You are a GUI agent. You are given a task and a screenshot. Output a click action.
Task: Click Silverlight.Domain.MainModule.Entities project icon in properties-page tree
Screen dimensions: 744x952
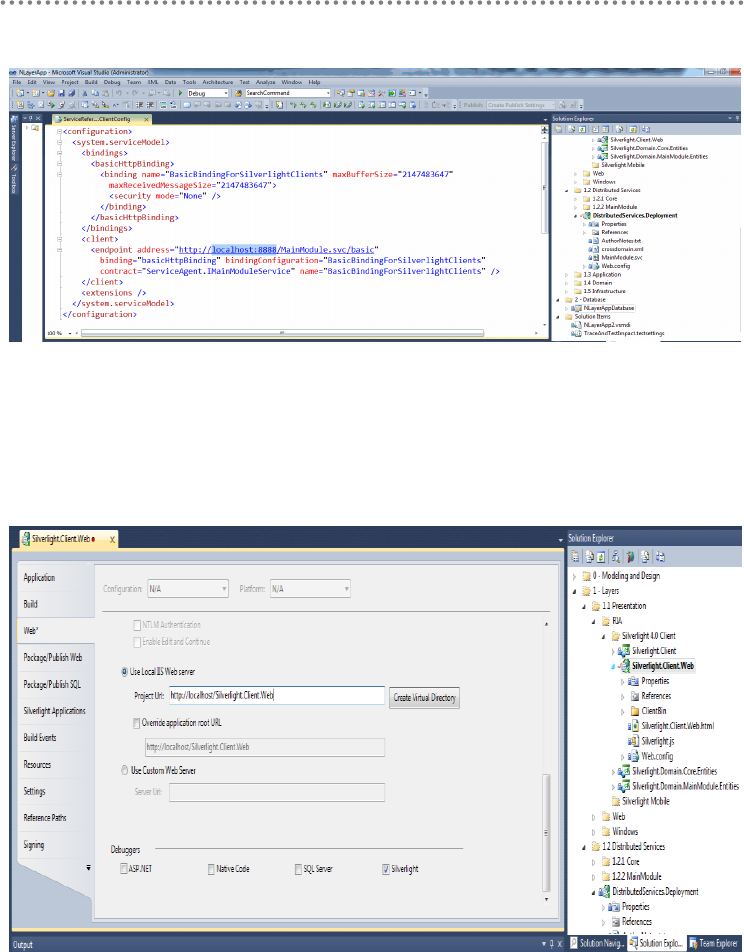[624, 786]
